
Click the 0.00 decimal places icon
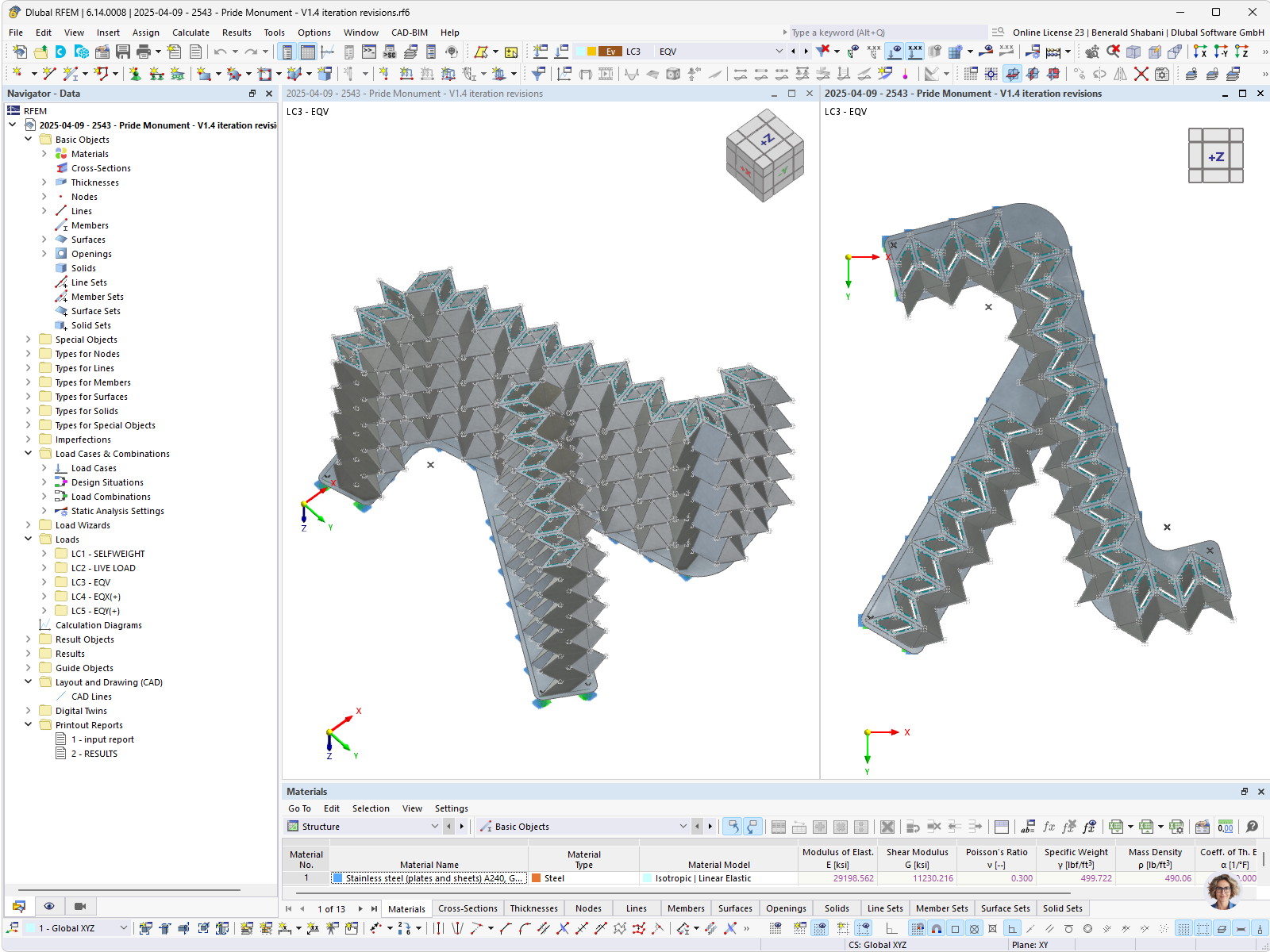[1226, 827]
